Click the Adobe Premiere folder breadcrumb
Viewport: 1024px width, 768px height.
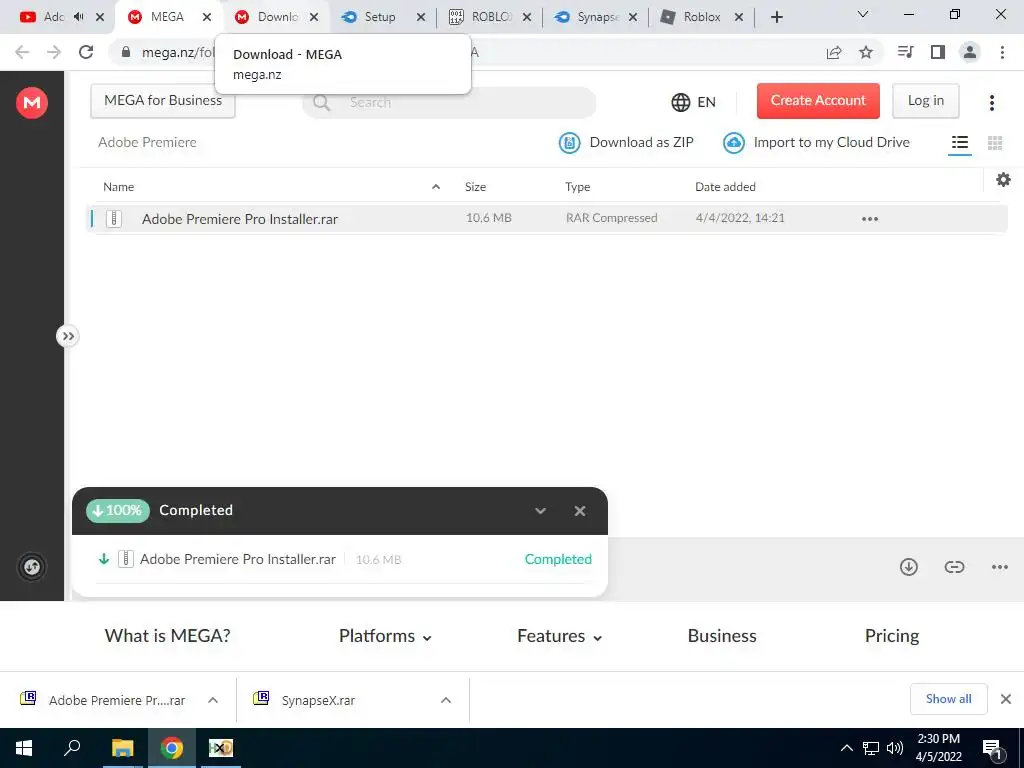click(x=147, y=142)
